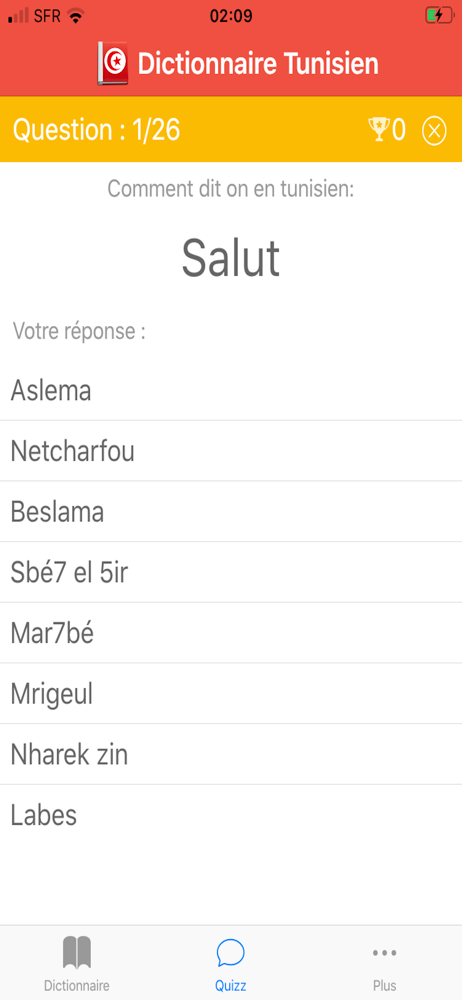Tap the Dictionnaire Tunisien title
The image size is (462, 1000).
(258, 64)
